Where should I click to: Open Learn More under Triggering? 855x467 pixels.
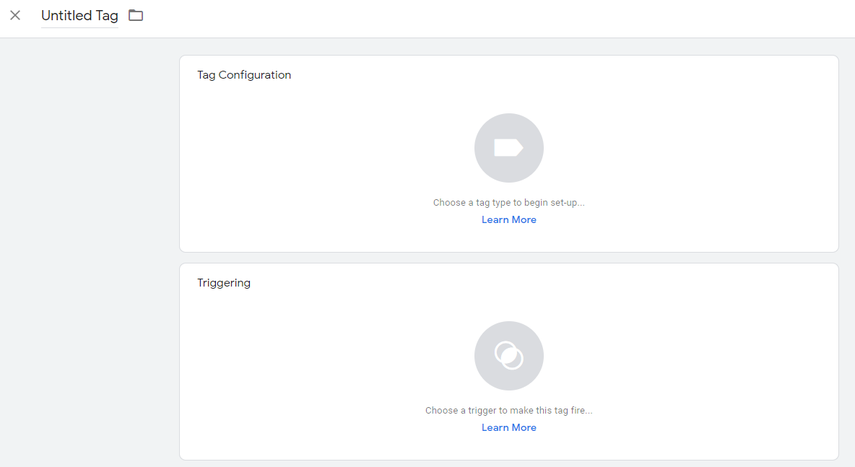coord(509,428)
